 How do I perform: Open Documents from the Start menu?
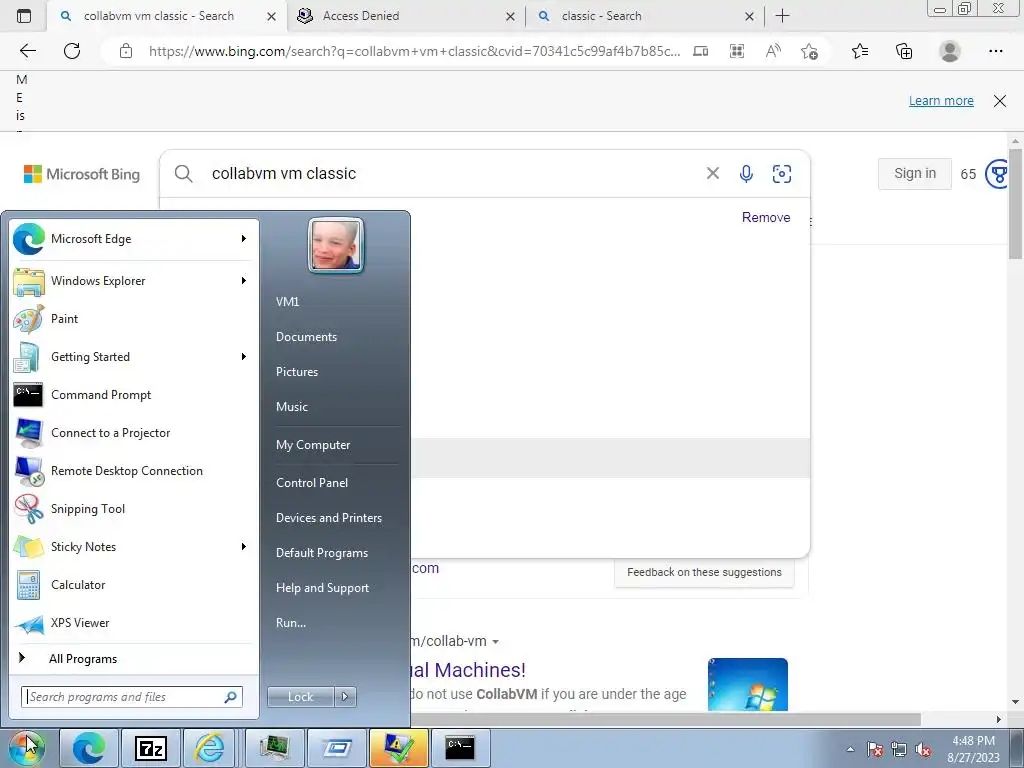click(306, 337)
